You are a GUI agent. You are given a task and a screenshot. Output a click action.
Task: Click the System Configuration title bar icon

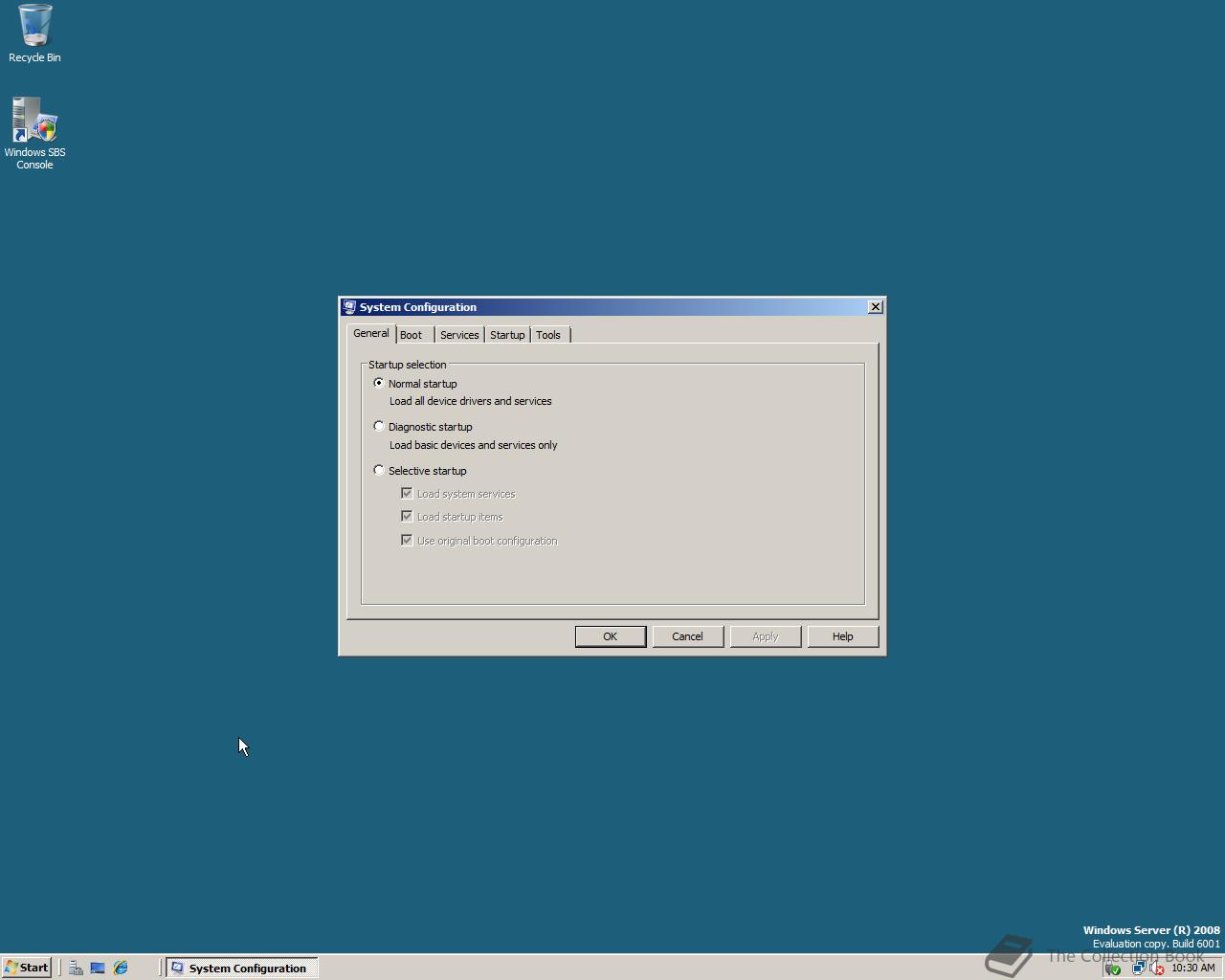349,307
